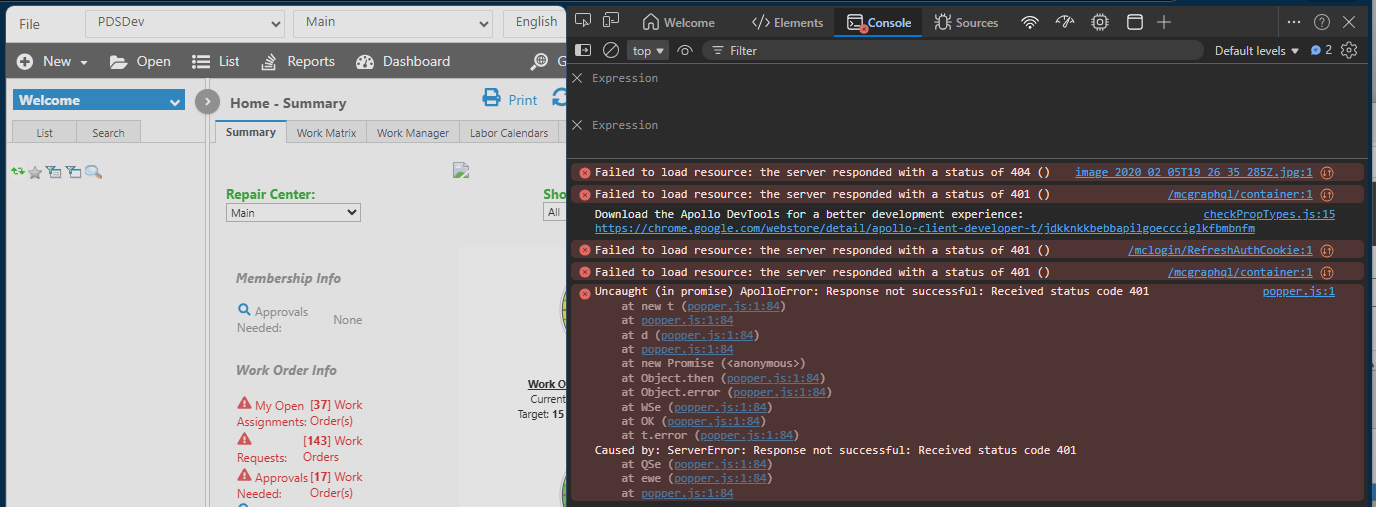Image resolution: width=1376 pixels, height=507 pixels.
Task: Click the green refresh arrows tree icon
Action: tap(17, 172)
